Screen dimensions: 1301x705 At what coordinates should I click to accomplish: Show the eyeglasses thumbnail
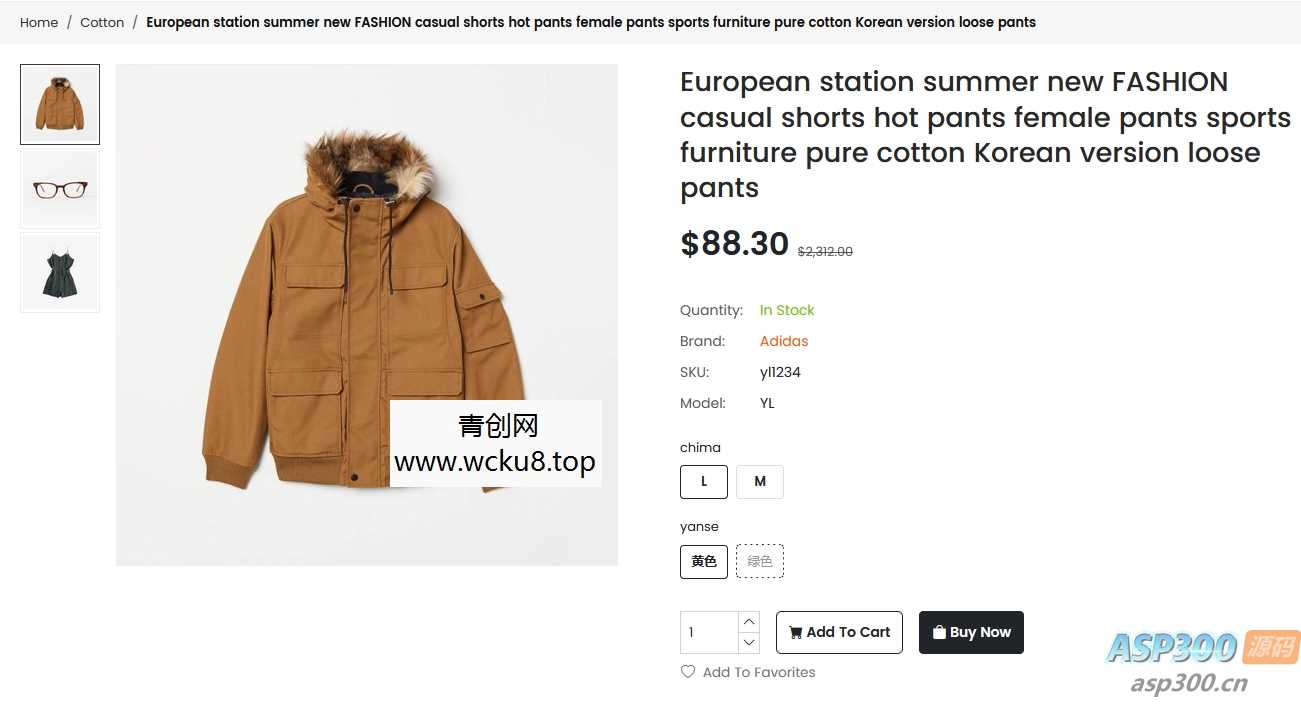coord(60,189)
